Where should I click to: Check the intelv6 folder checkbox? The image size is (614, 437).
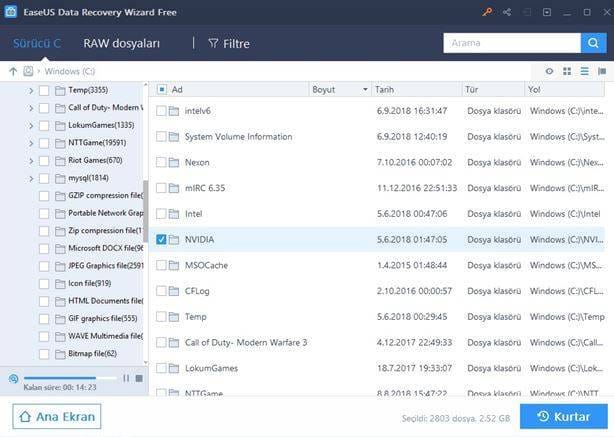coord(161,111)
